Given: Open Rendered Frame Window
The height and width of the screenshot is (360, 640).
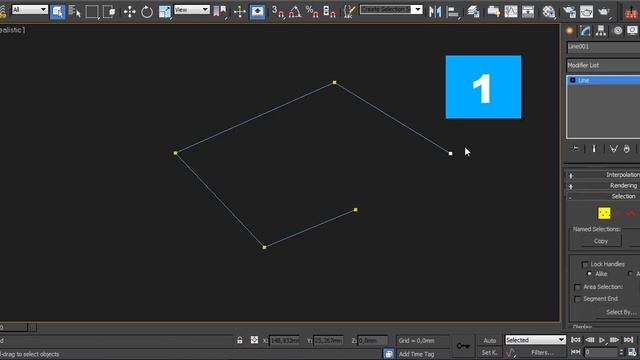Looking at the screenshot, I should [586, 11].
